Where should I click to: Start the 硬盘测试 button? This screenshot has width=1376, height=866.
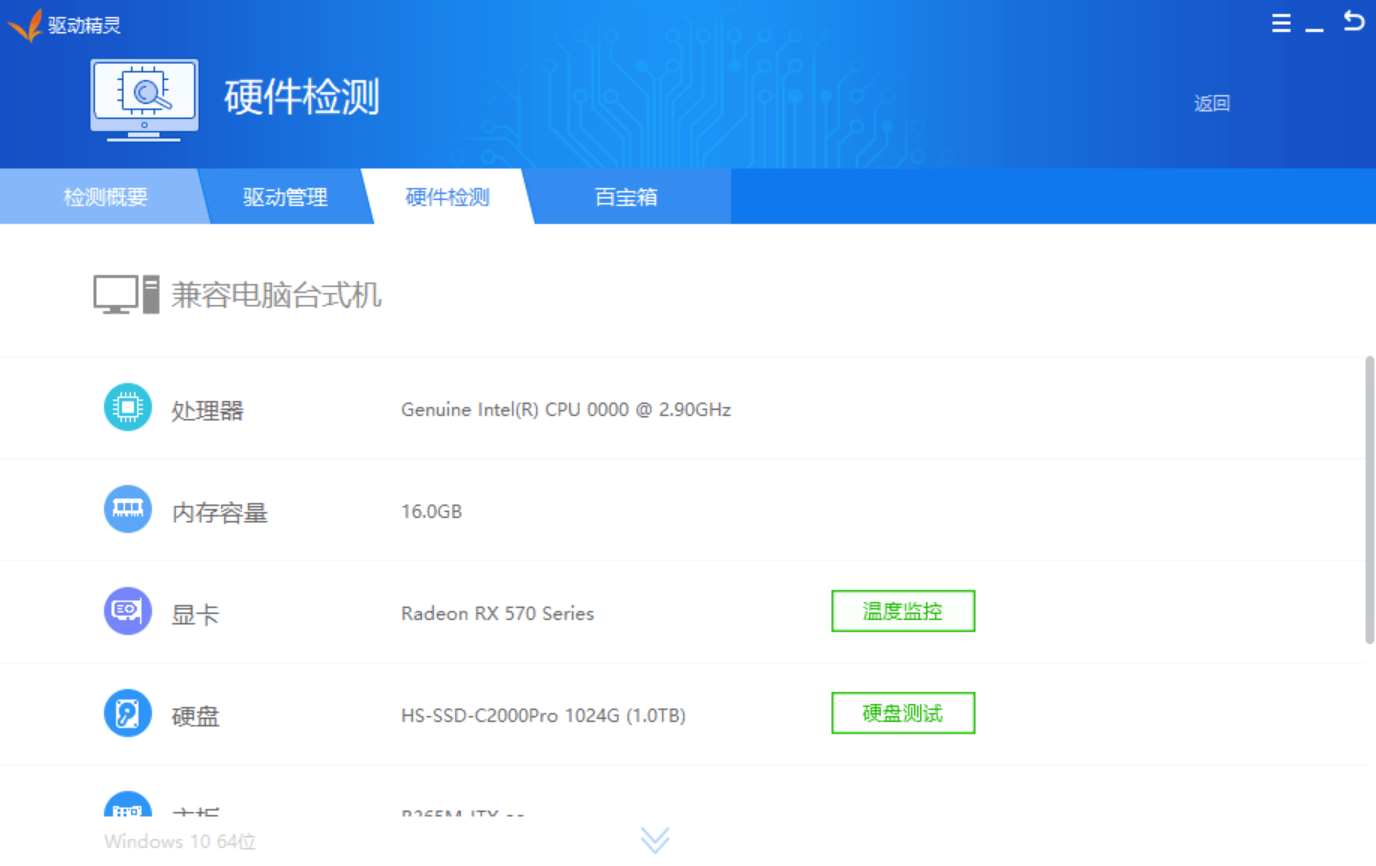pyautogui.click(x=903, y=713)
